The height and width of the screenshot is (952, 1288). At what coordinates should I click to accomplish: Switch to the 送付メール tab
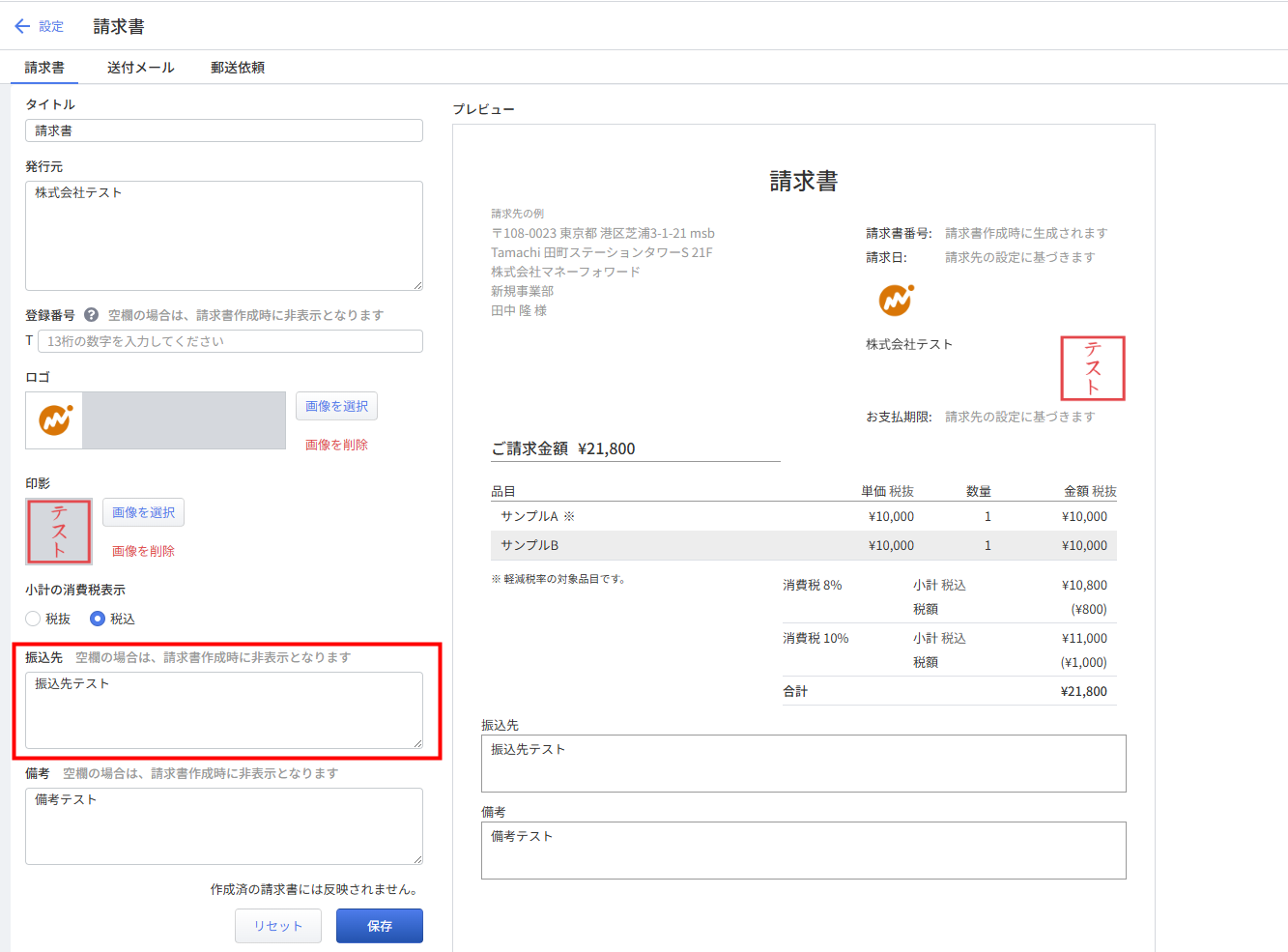(x=140, y=68)
